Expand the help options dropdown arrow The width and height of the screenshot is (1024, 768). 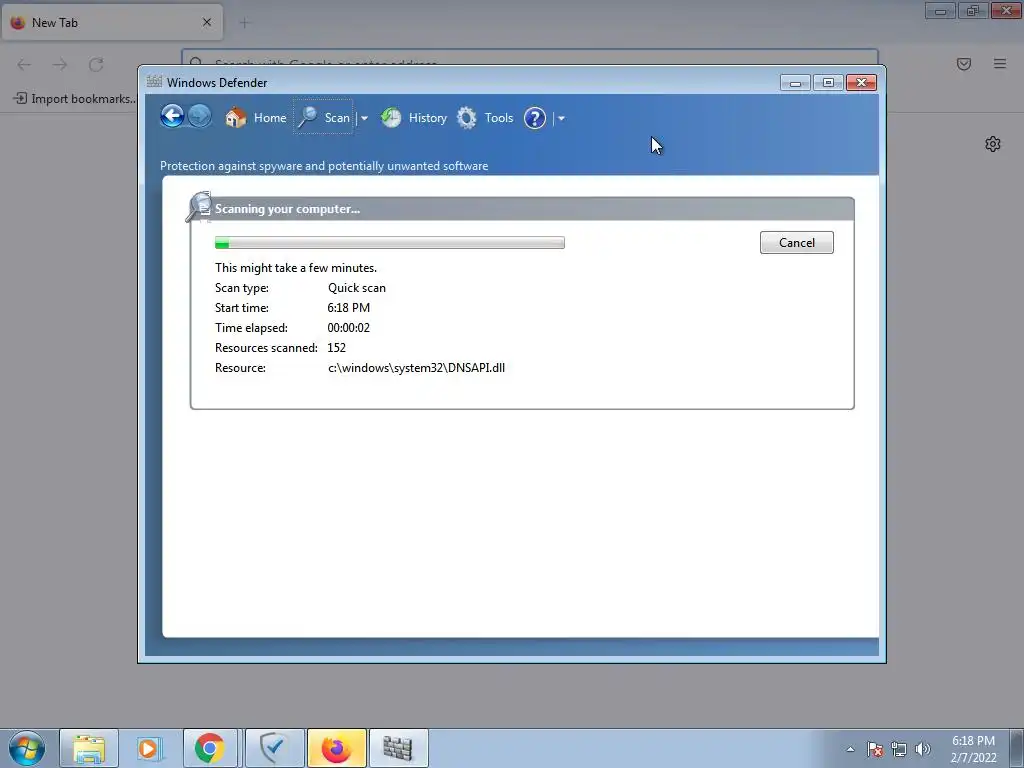coord(561,118)
